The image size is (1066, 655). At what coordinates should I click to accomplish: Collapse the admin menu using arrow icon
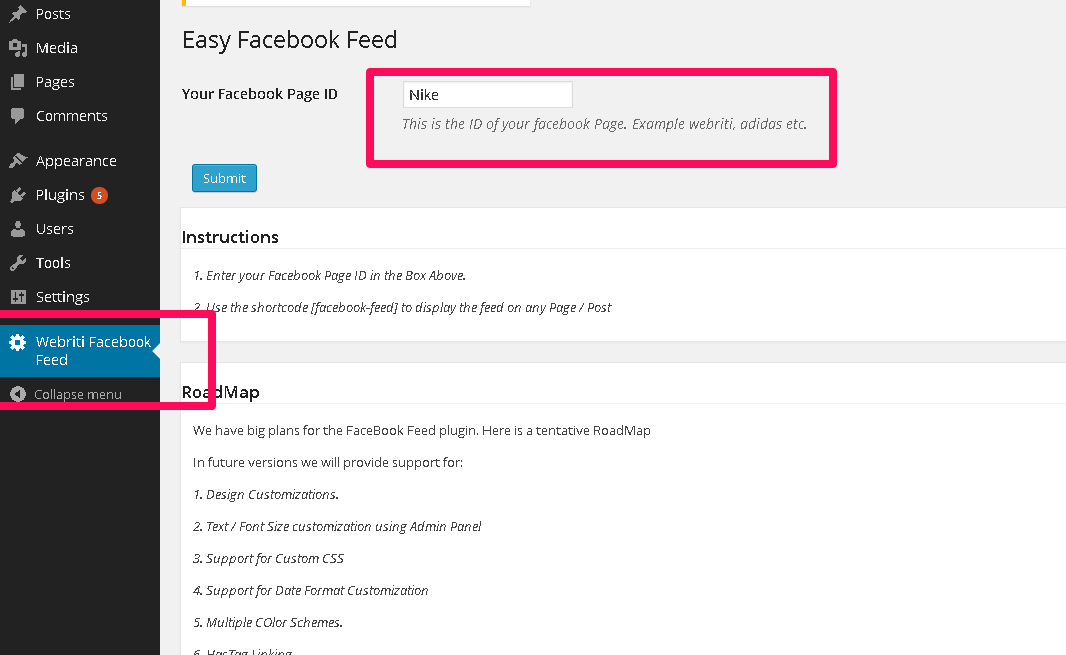18,394
